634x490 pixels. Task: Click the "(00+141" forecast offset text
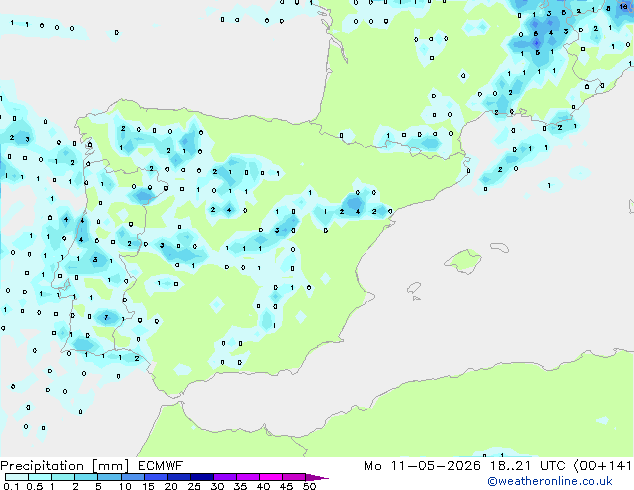coord(602,466)
